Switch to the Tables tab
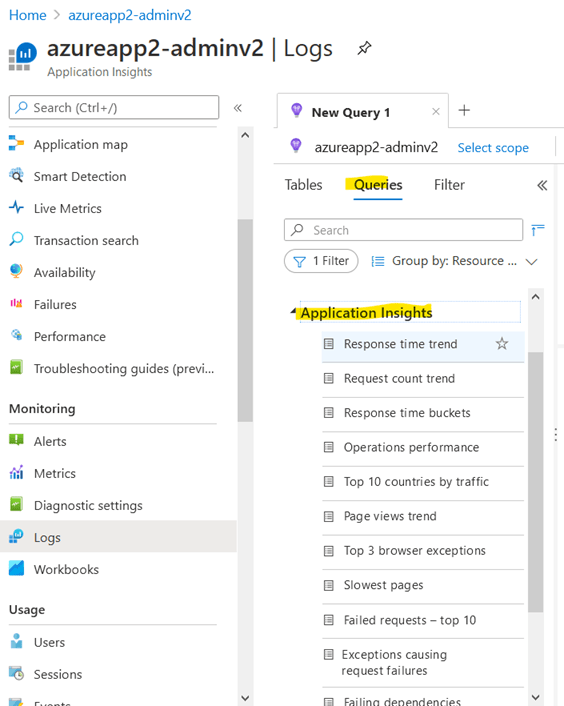The width and height of the screenshot is (564, 706). pyautogui.click(x=304, y=185)
